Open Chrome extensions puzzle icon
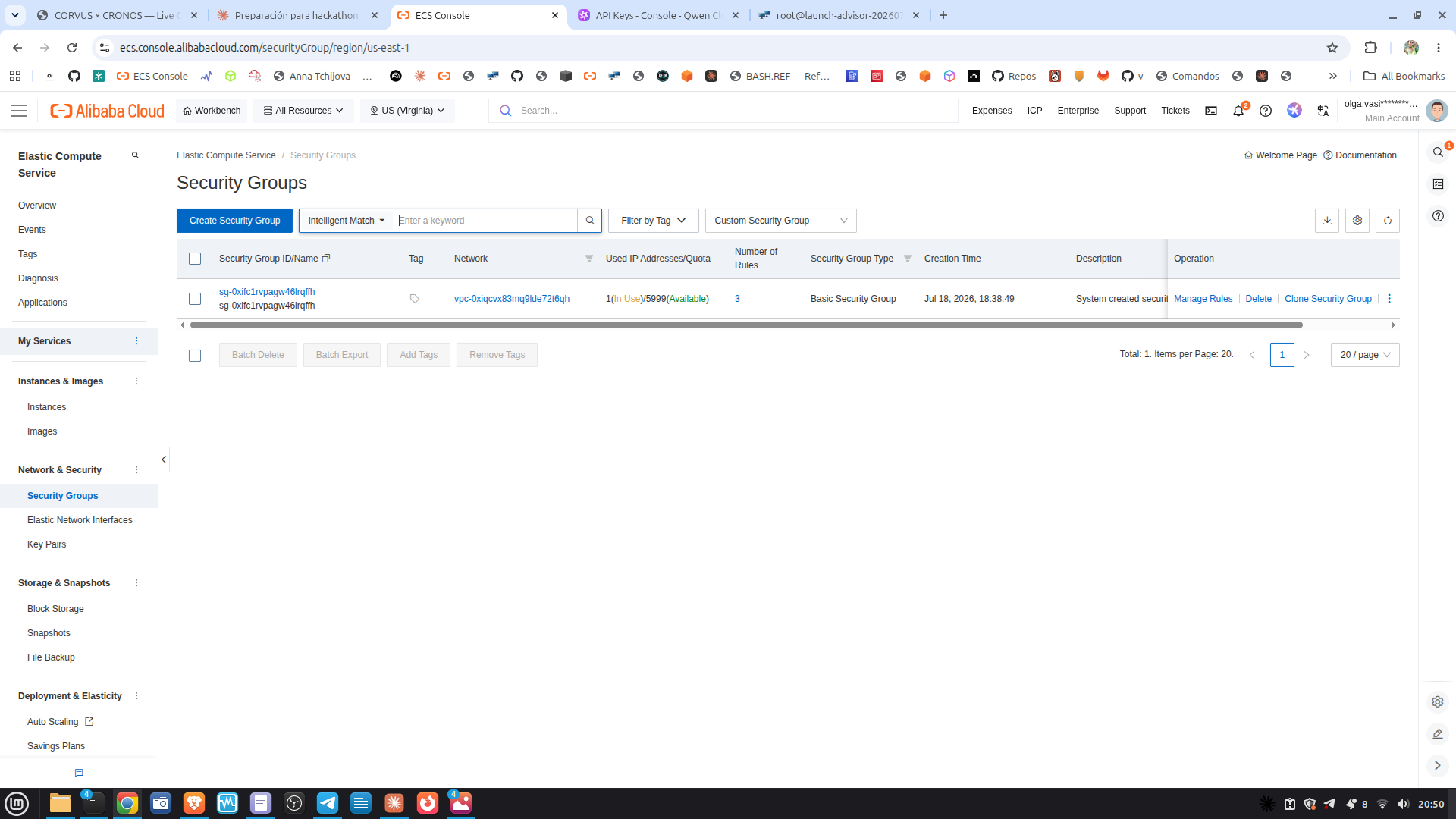Viewport: 1456px width, 819px height. [x=1370, y=48]
